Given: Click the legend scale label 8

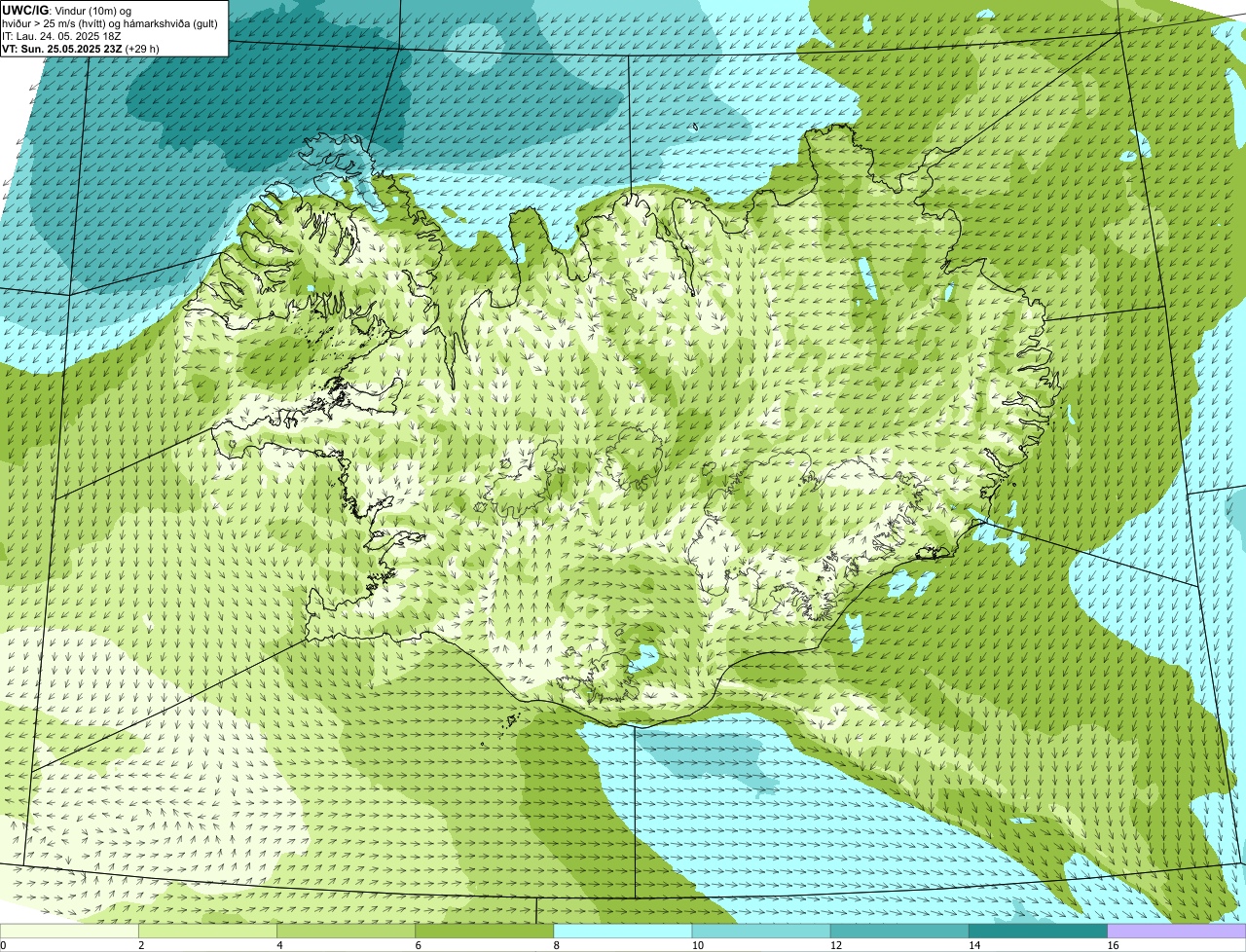Looking at the screenshot, I should [x=556, y=945].
